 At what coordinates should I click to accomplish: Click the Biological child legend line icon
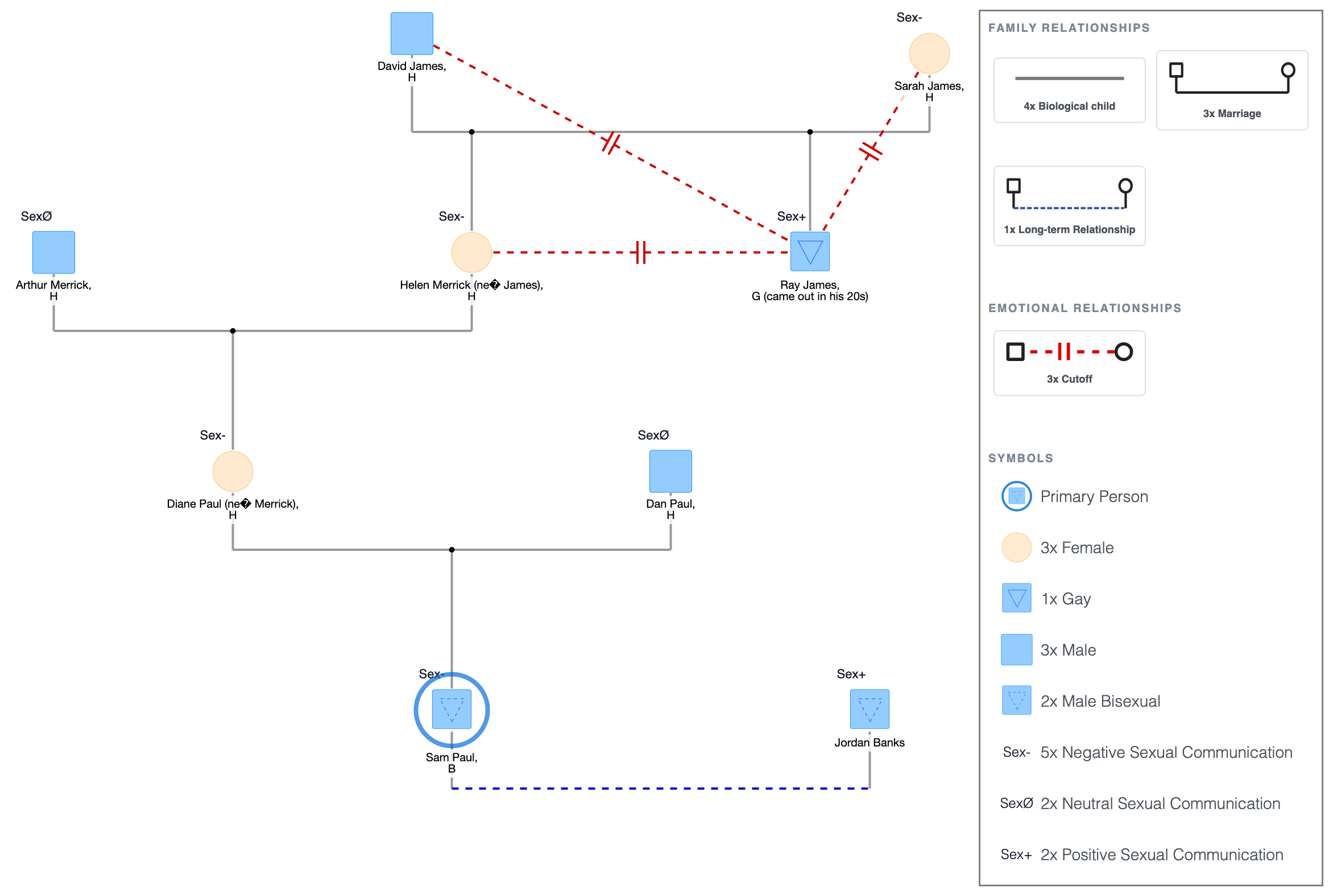(x=1069, y=78)
